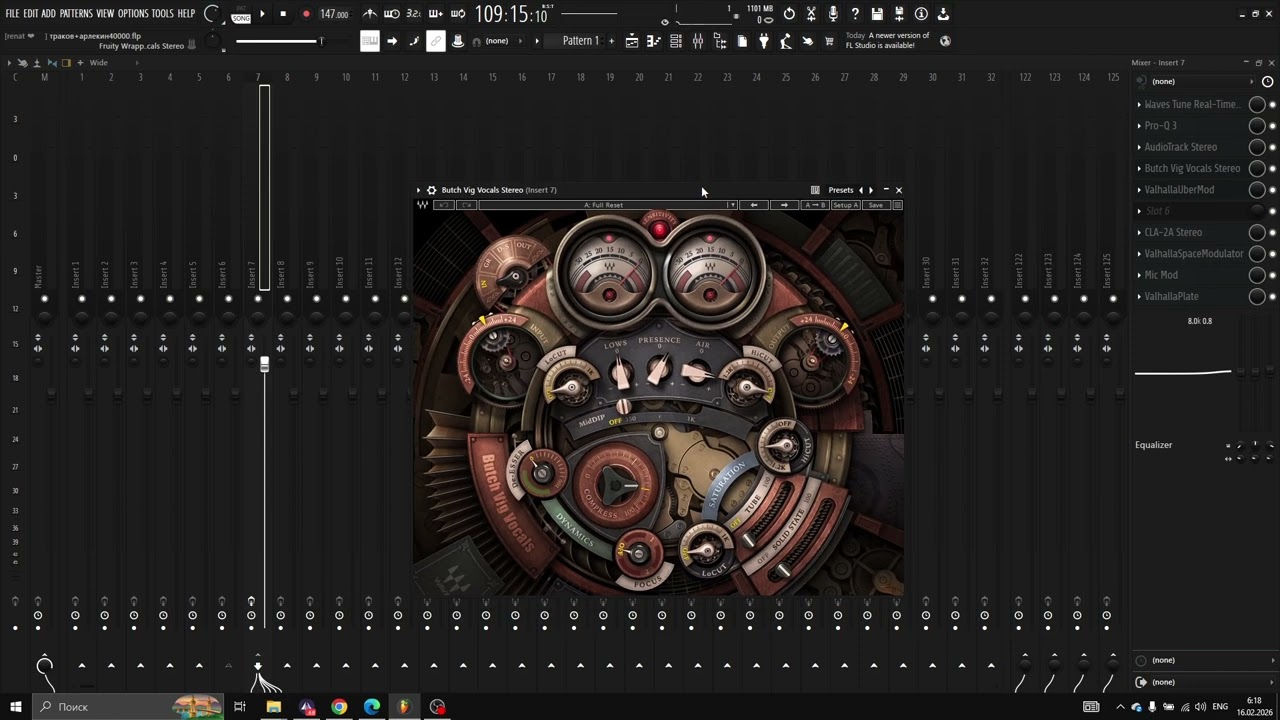Click the Waves undo button
This screenshot has width=1280, height=720.
click(x=442, y=205)
